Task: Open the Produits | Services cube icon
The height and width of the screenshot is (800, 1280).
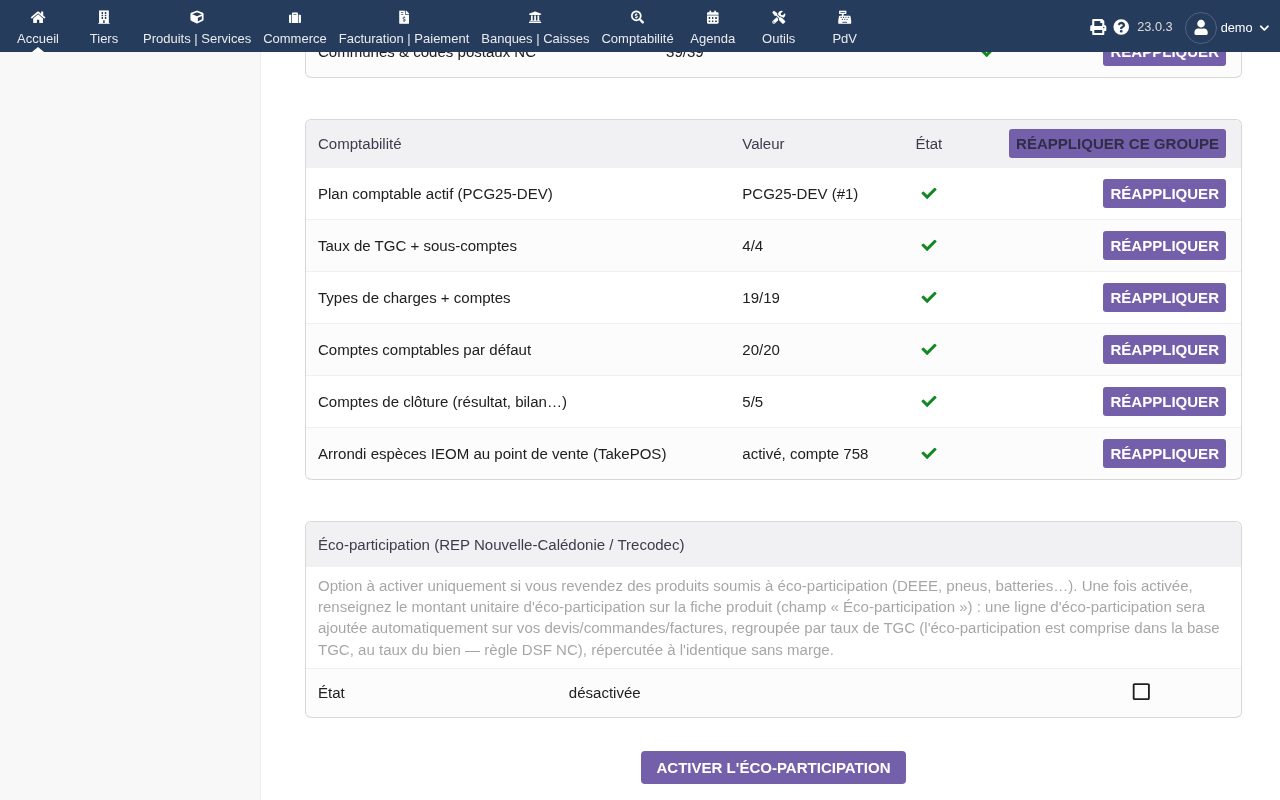Action: click(x=197, y=17)
